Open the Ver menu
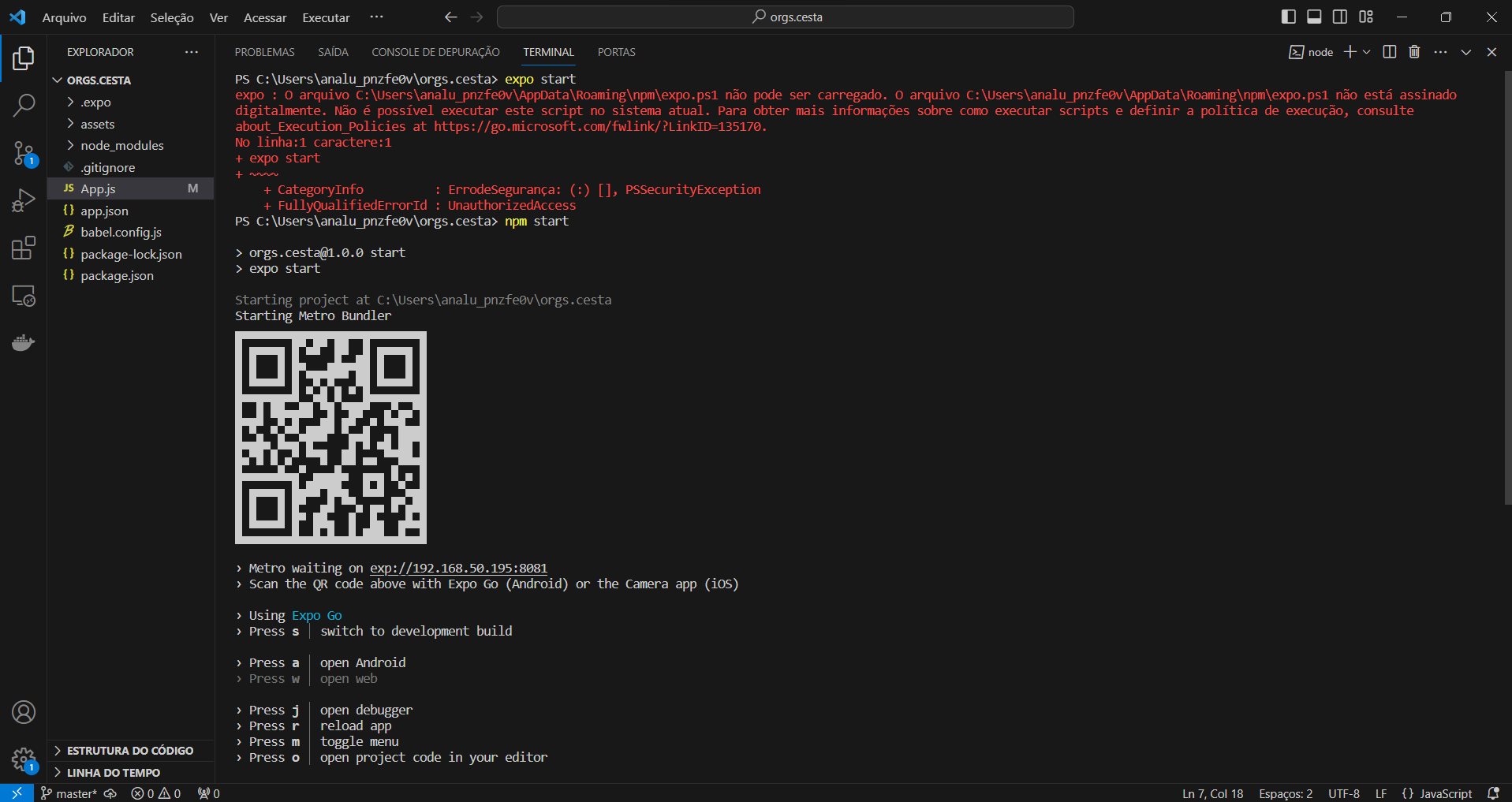Image resolution: width=1512 pixels, height=802 pixels. (x=218, y=17)
